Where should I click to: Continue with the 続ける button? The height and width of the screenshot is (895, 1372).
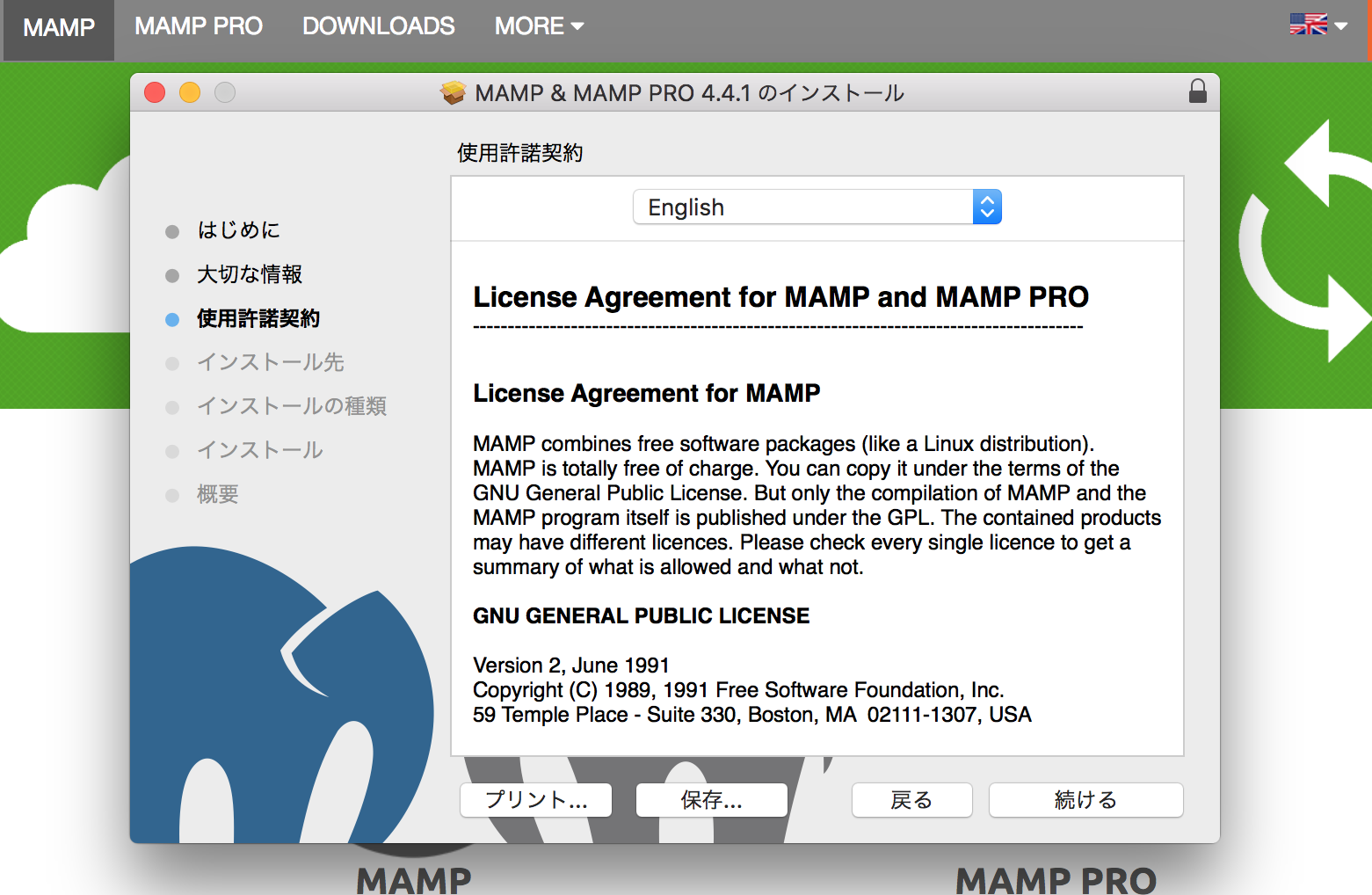(1086, 800)
